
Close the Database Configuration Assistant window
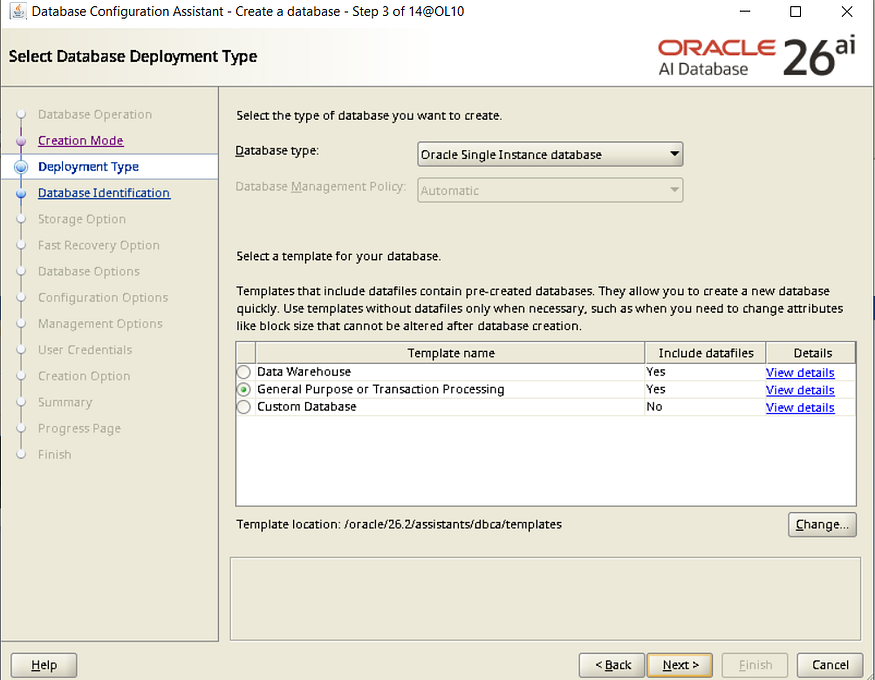847,11
